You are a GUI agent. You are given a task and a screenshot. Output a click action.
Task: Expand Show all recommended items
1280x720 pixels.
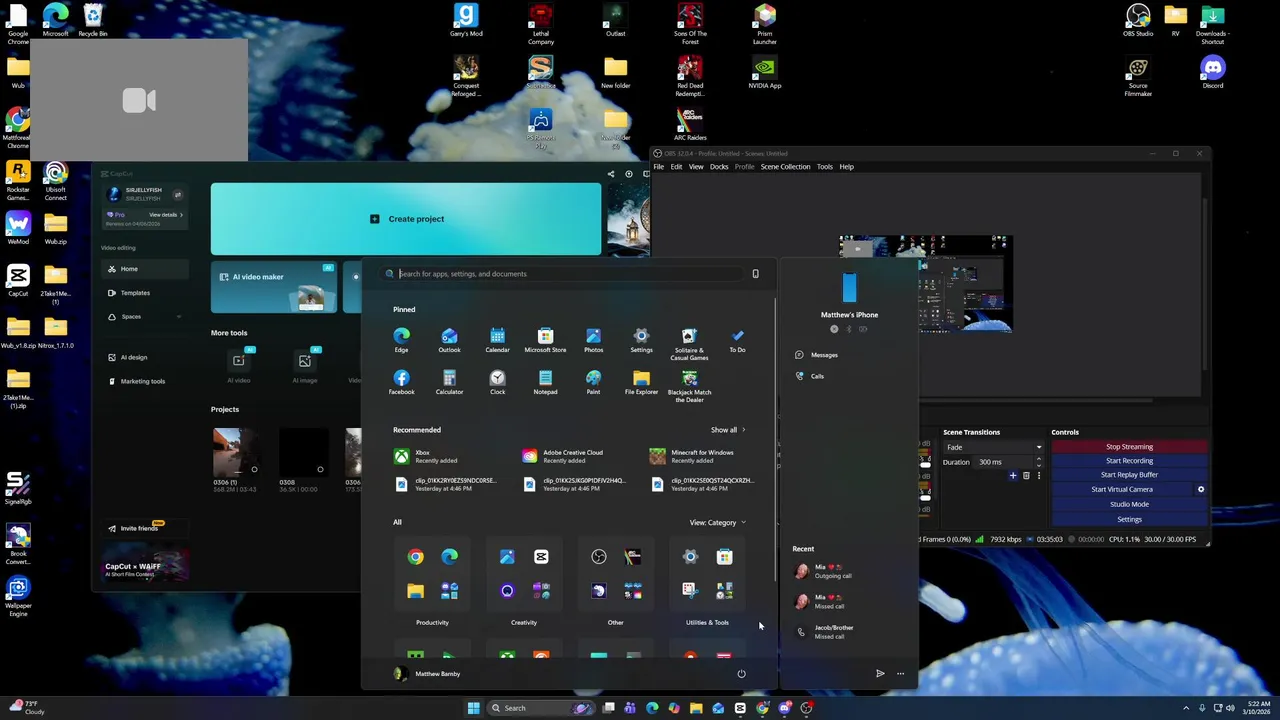point(728,430)
